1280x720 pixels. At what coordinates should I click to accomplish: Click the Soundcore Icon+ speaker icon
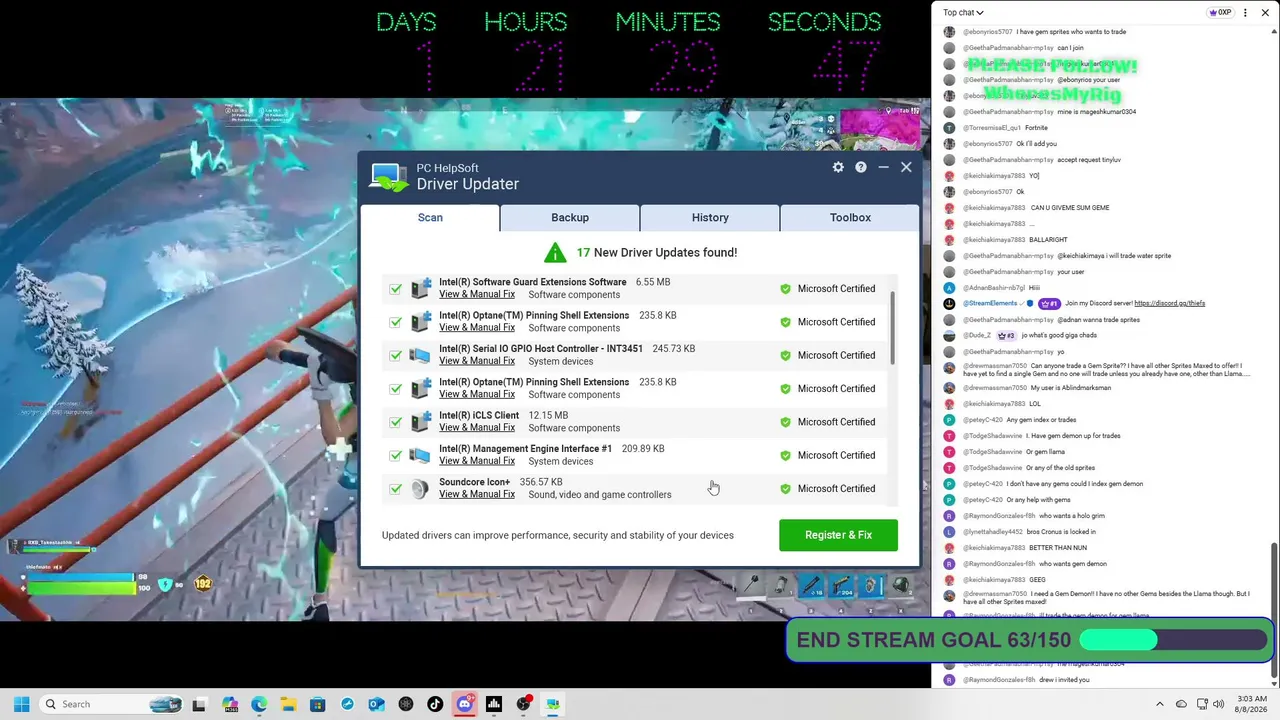tap(421, 489)
